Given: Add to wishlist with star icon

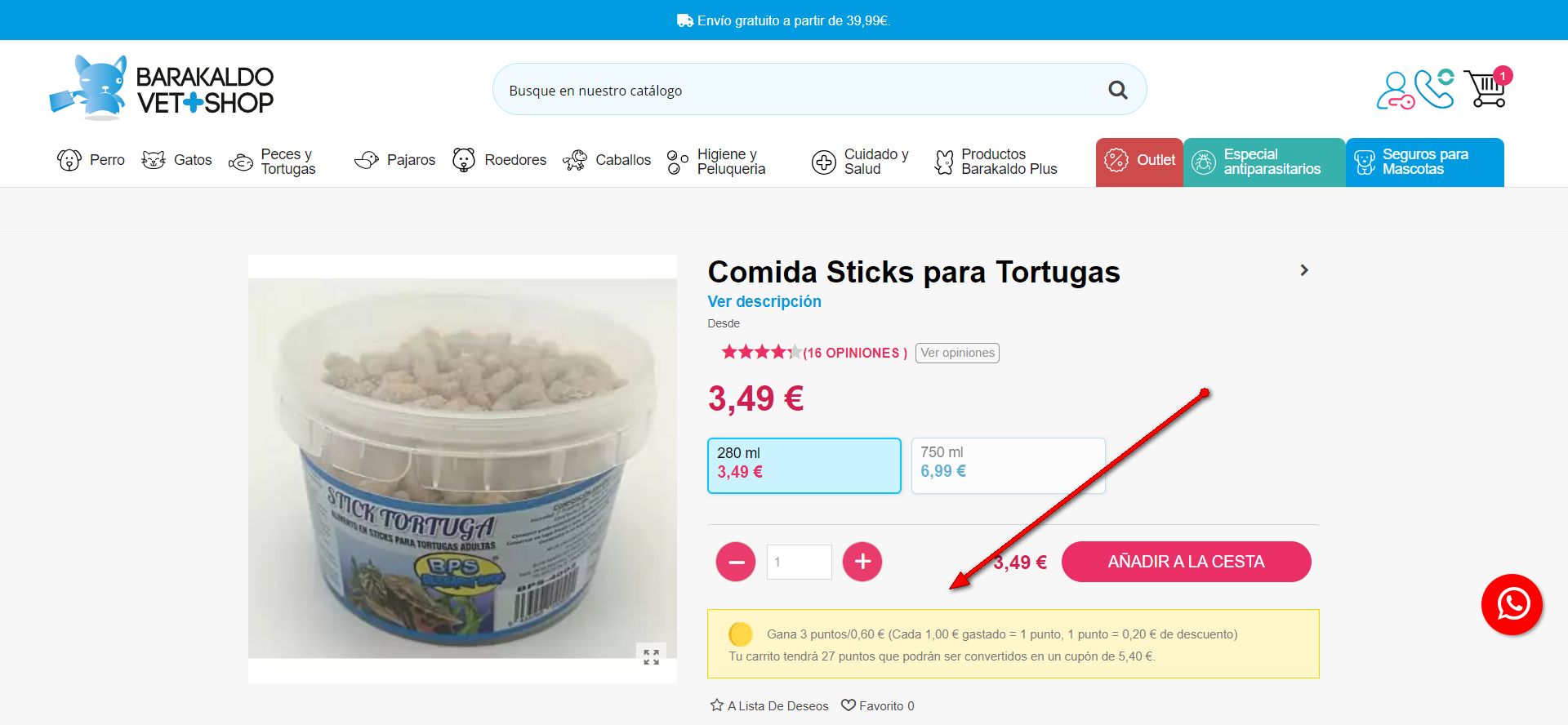Looking at the screenshot, I should [769, 705].
